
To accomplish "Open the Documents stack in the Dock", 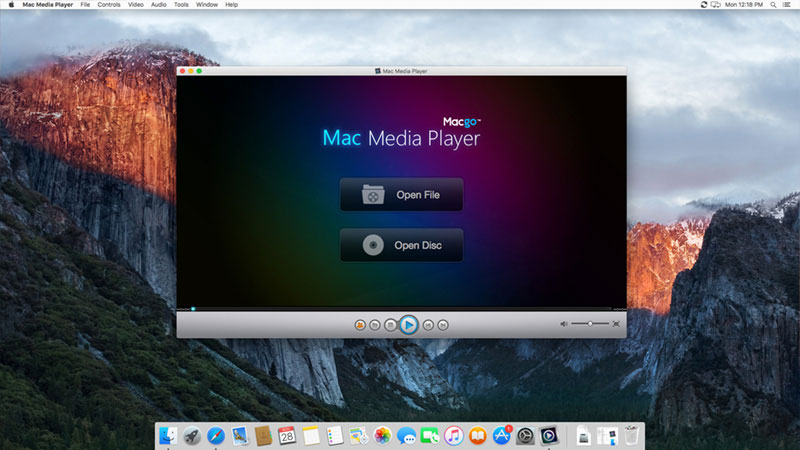I will tap(583, 436).
